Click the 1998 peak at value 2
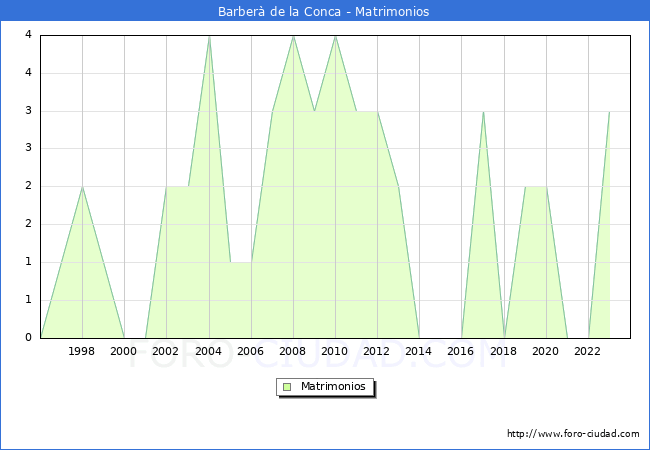The width and height of the screenshot is (650, 450). click(82, 187)
